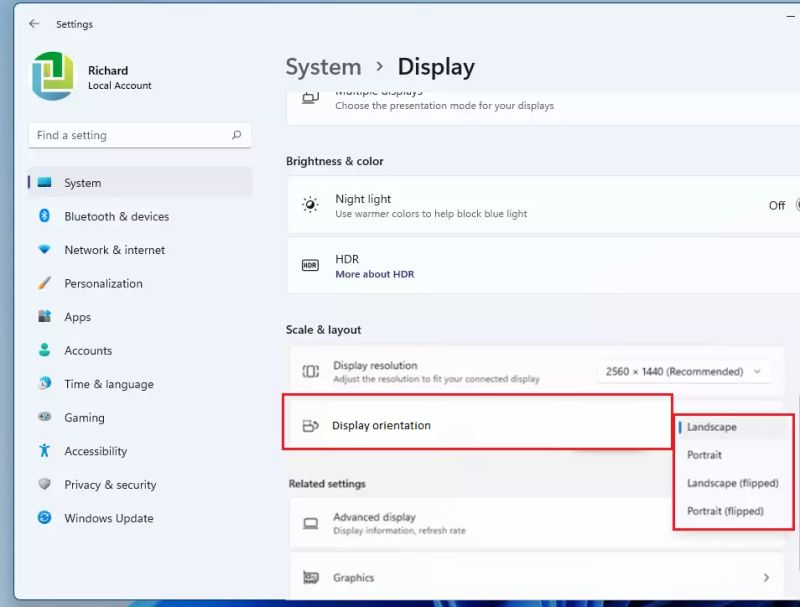The height and width of the screenshot is (607, 800).
Task: Open the 2560 x 1440 resolution dropdown
Action: (x=684, y=371)
